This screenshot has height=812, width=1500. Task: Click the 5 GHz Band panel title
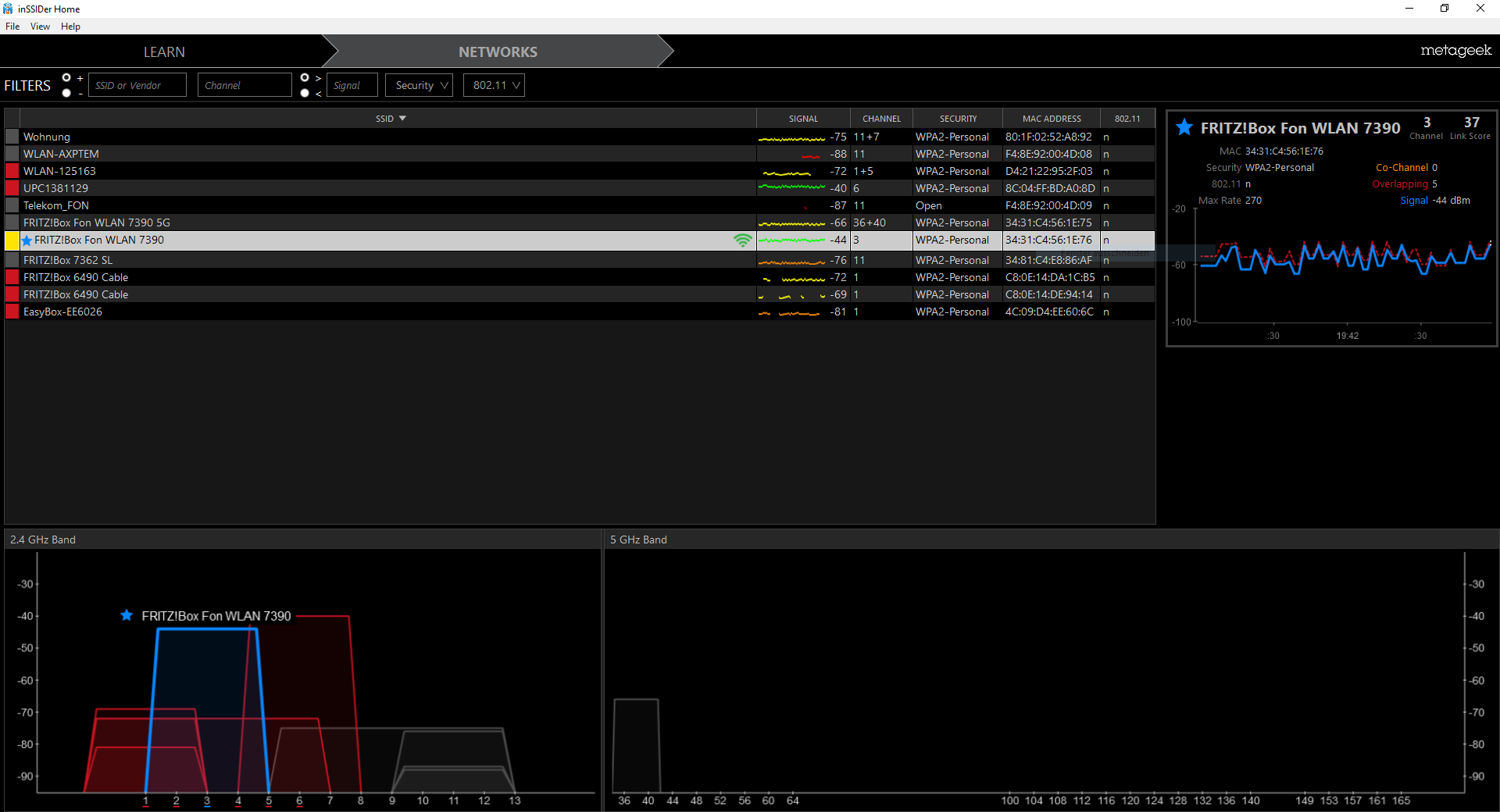click(x=638, y=540)
